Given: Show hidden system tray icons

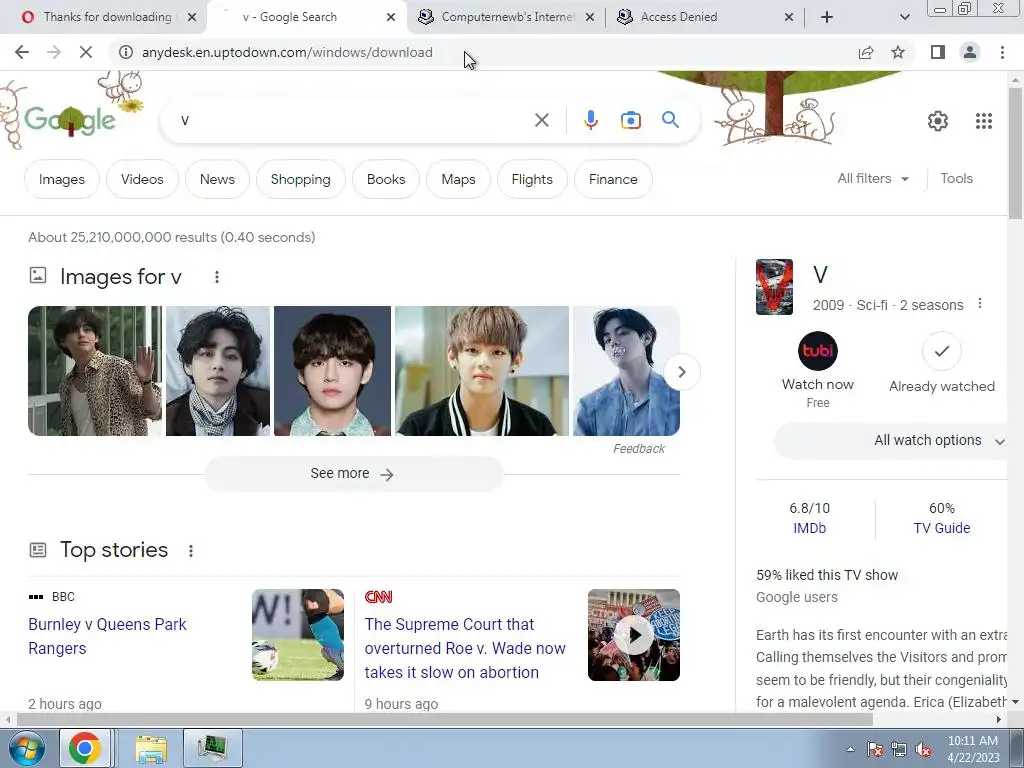Looking at the screenshot, I should click(x=850, y=749).
